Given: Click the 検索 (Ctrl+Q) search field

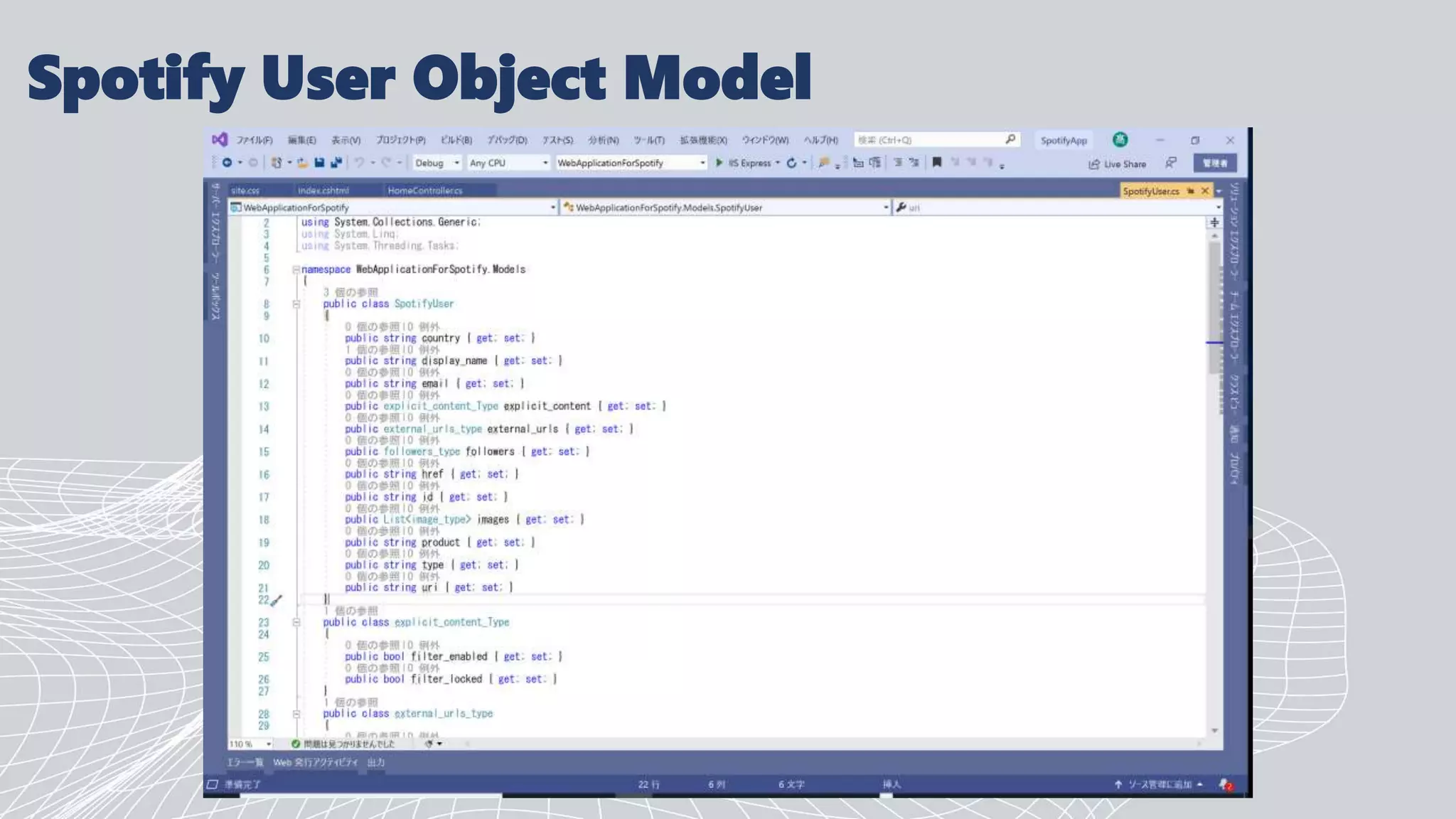Looking at the screenshot, I should pyautogui.click(x=937, y=139).
